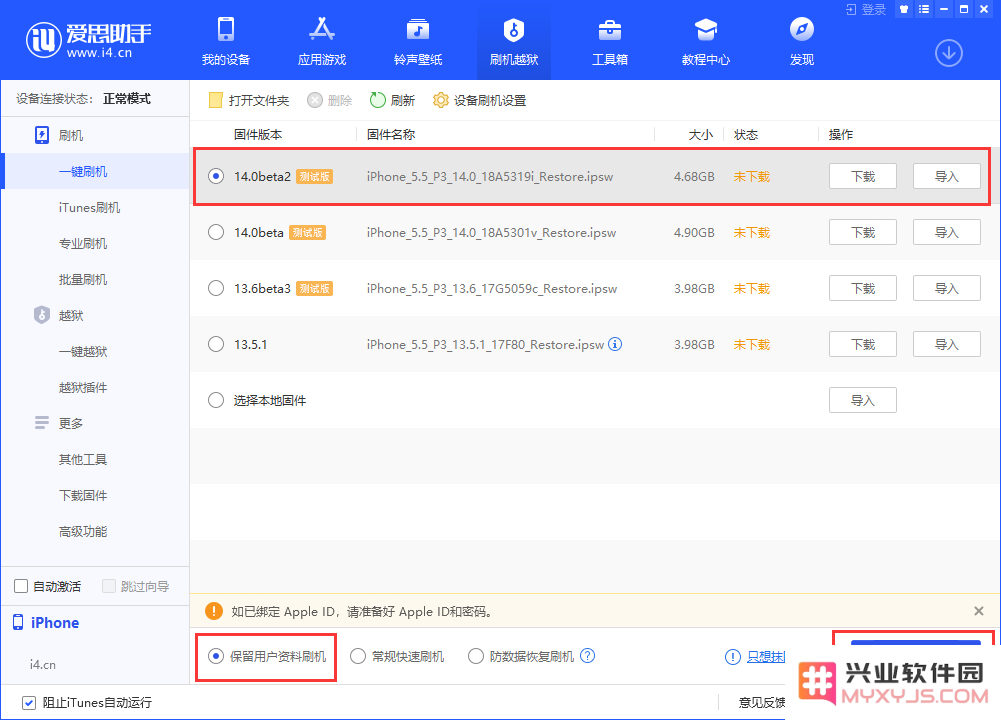Dismiss the Apple ID warning banner
Screen dimensions: 1001x720
[979, 611]
